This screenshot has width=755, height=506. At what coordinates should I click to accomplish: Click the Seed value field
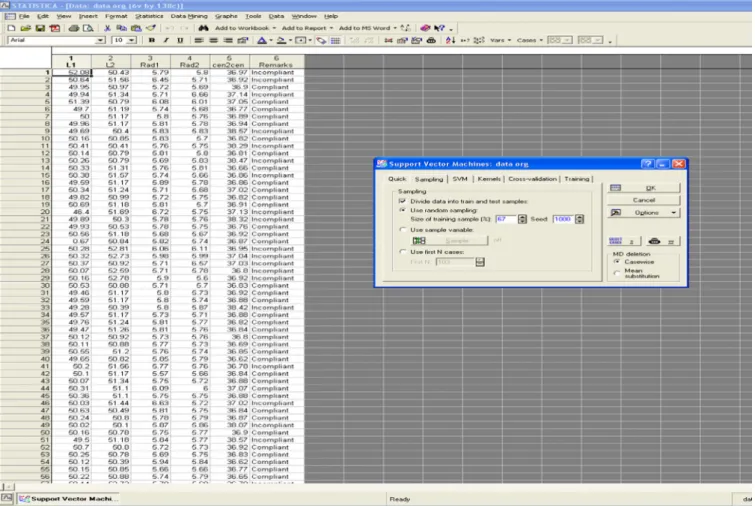(x=564, y=220)
